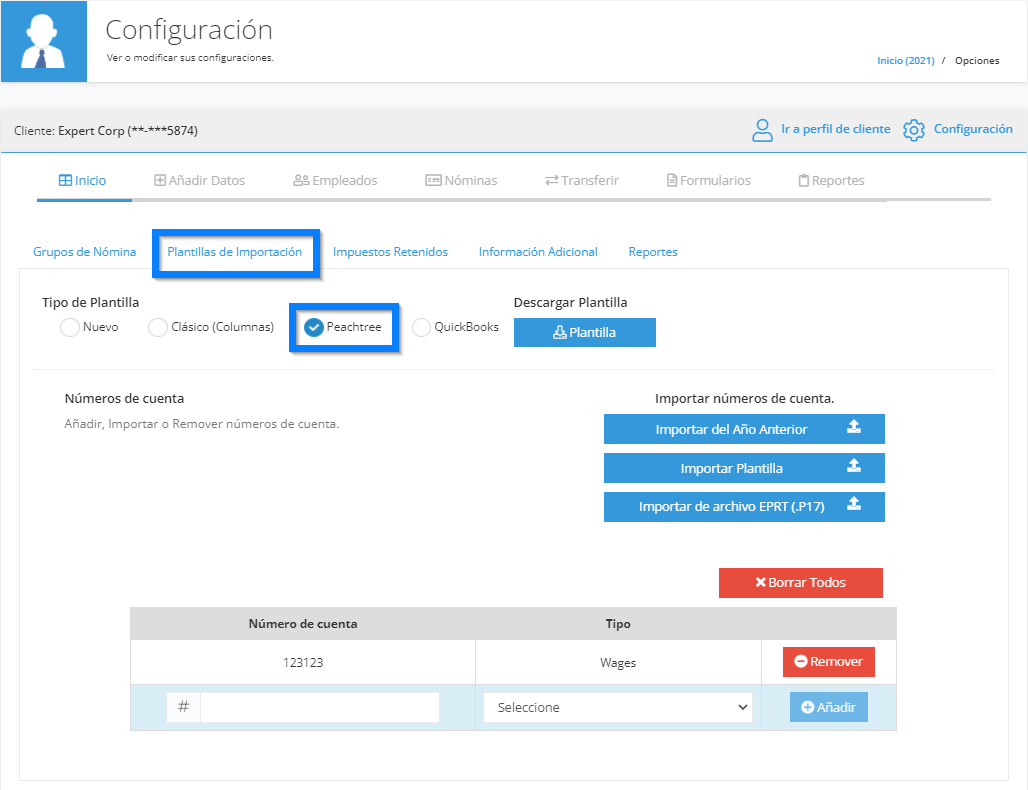The height and width of the screenshot is (790, 1028).
Task: Open the Reportes sub-tab under configuration
Action: click(x=653, y=252)
